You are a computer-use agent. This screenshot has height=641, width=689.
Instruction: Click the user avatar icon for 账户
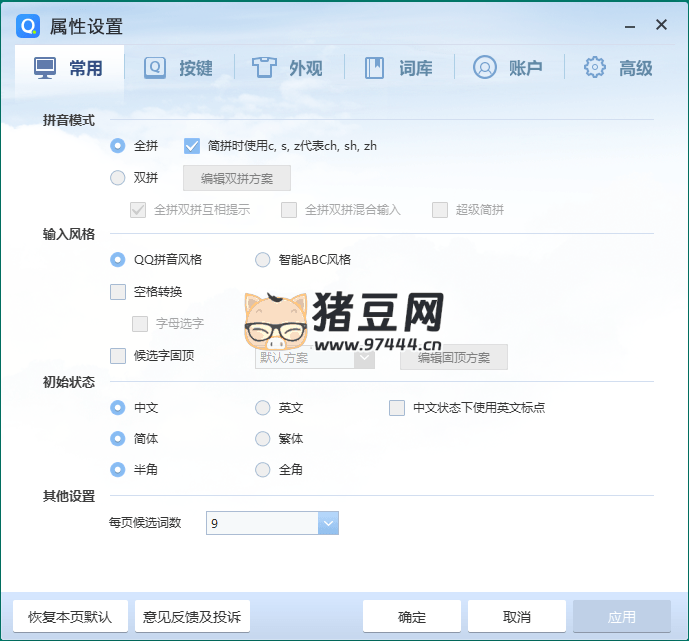point(485,68)
